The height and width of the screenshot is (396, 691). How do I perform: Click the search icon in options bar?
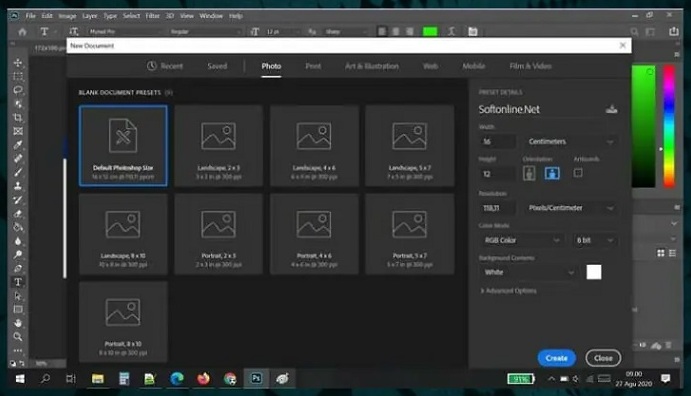(x=635, y=32)
